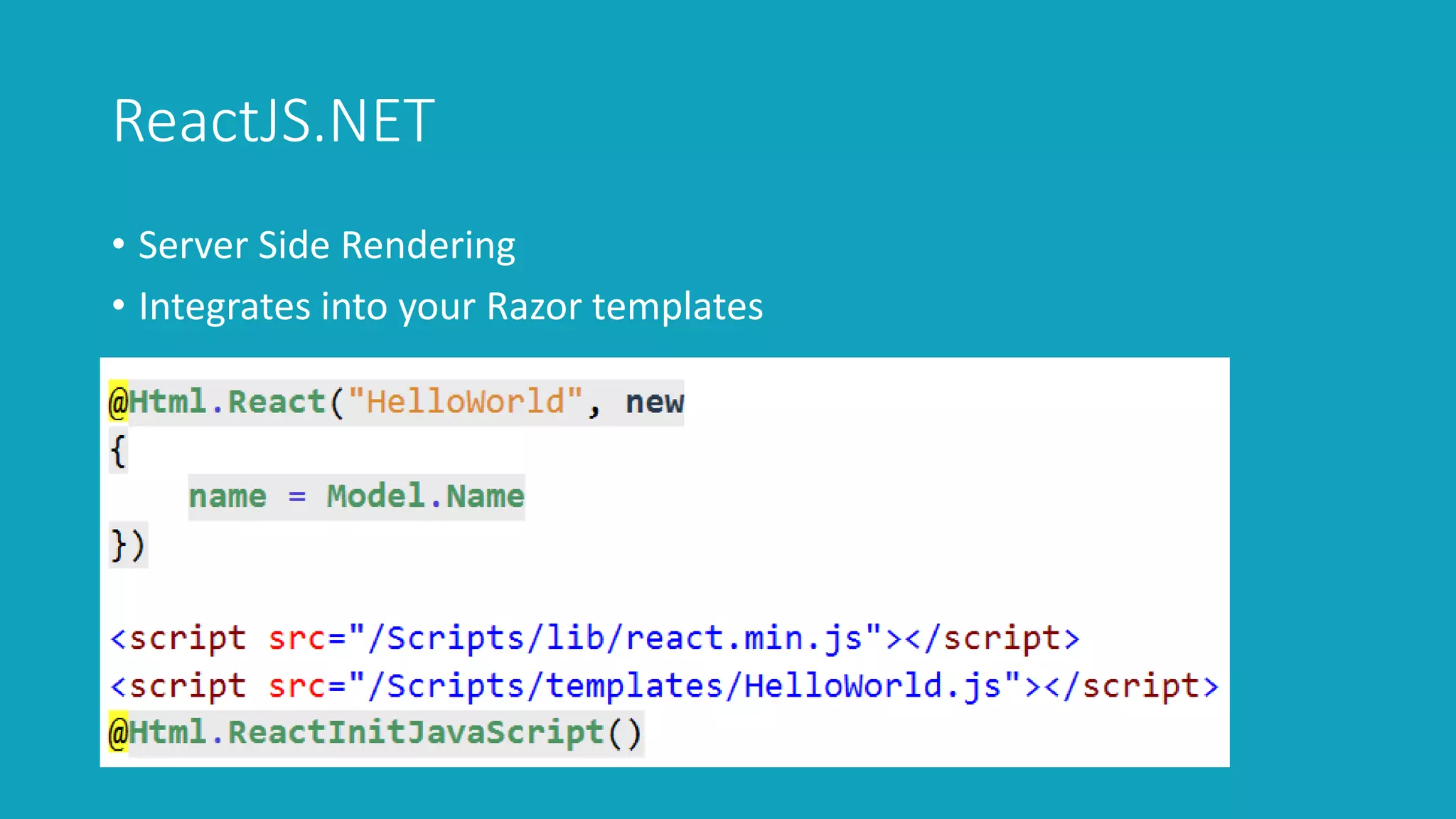1456x819 pixels.
Task: Select the bullet text Server Side Rendering
Action: click(327, 246)
